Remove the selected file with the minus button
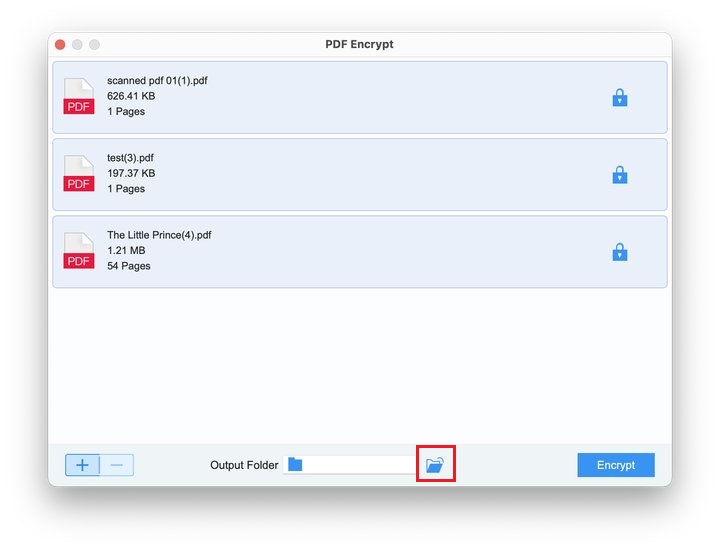720x550 pixels. pyautogui.click(x=117, y=465)
